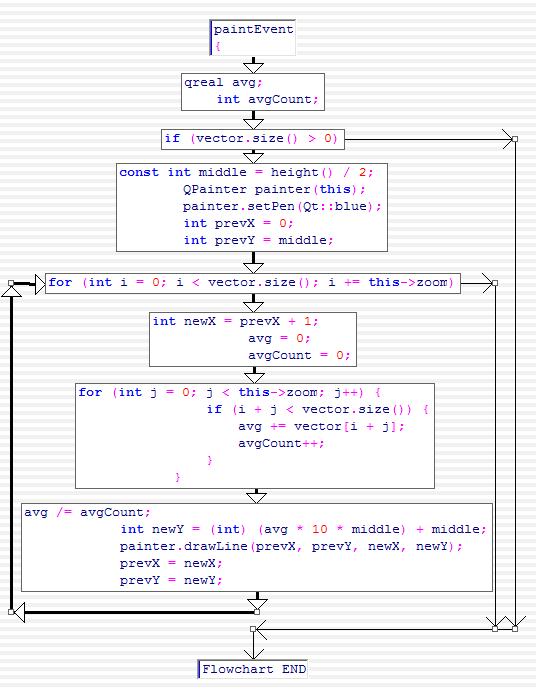Select the if vector.size() > 0 block
The image size is (536, 689).
[253, 139]
